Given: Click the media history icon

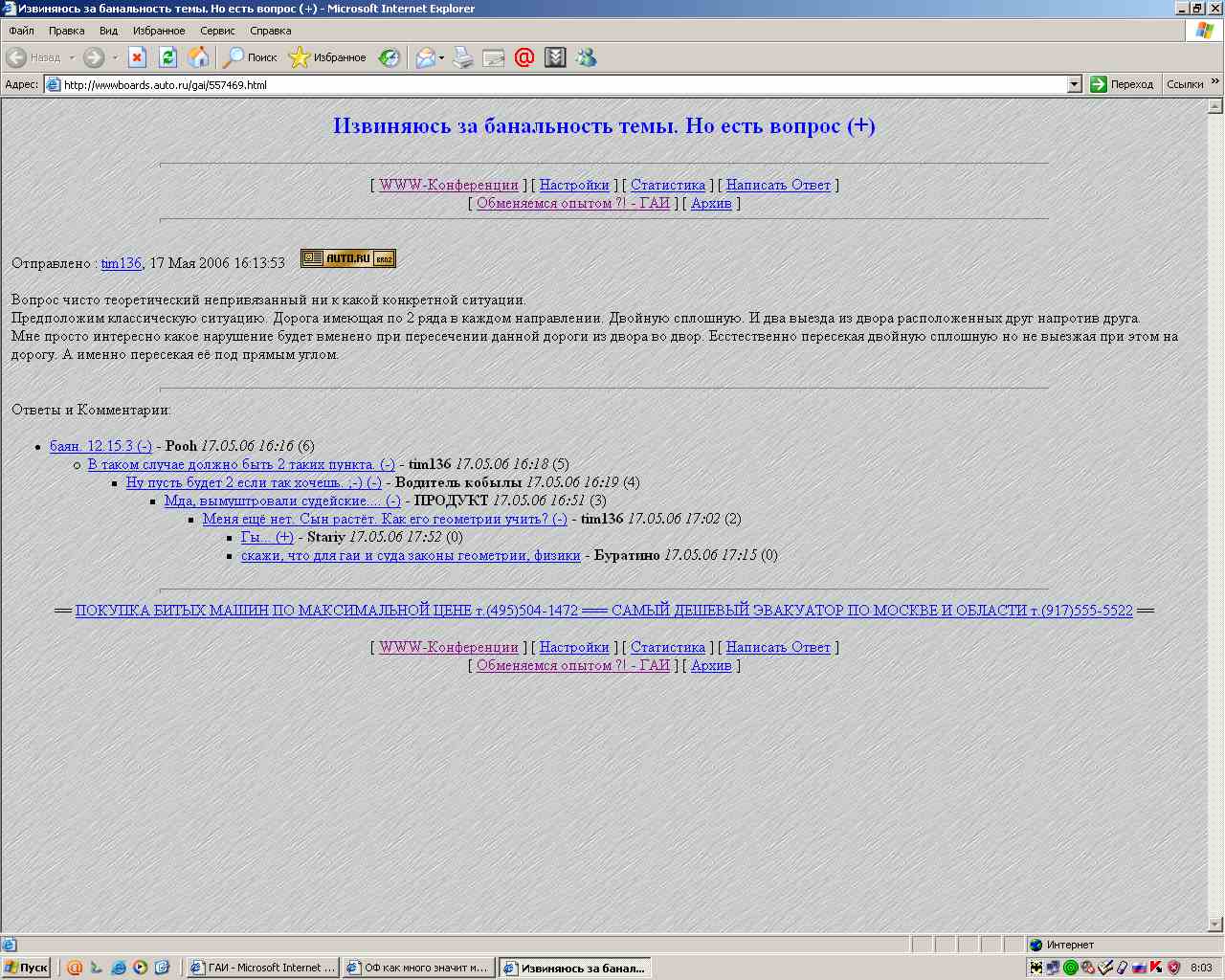Looking at the screenshot, I should click(x=389, y=57).
